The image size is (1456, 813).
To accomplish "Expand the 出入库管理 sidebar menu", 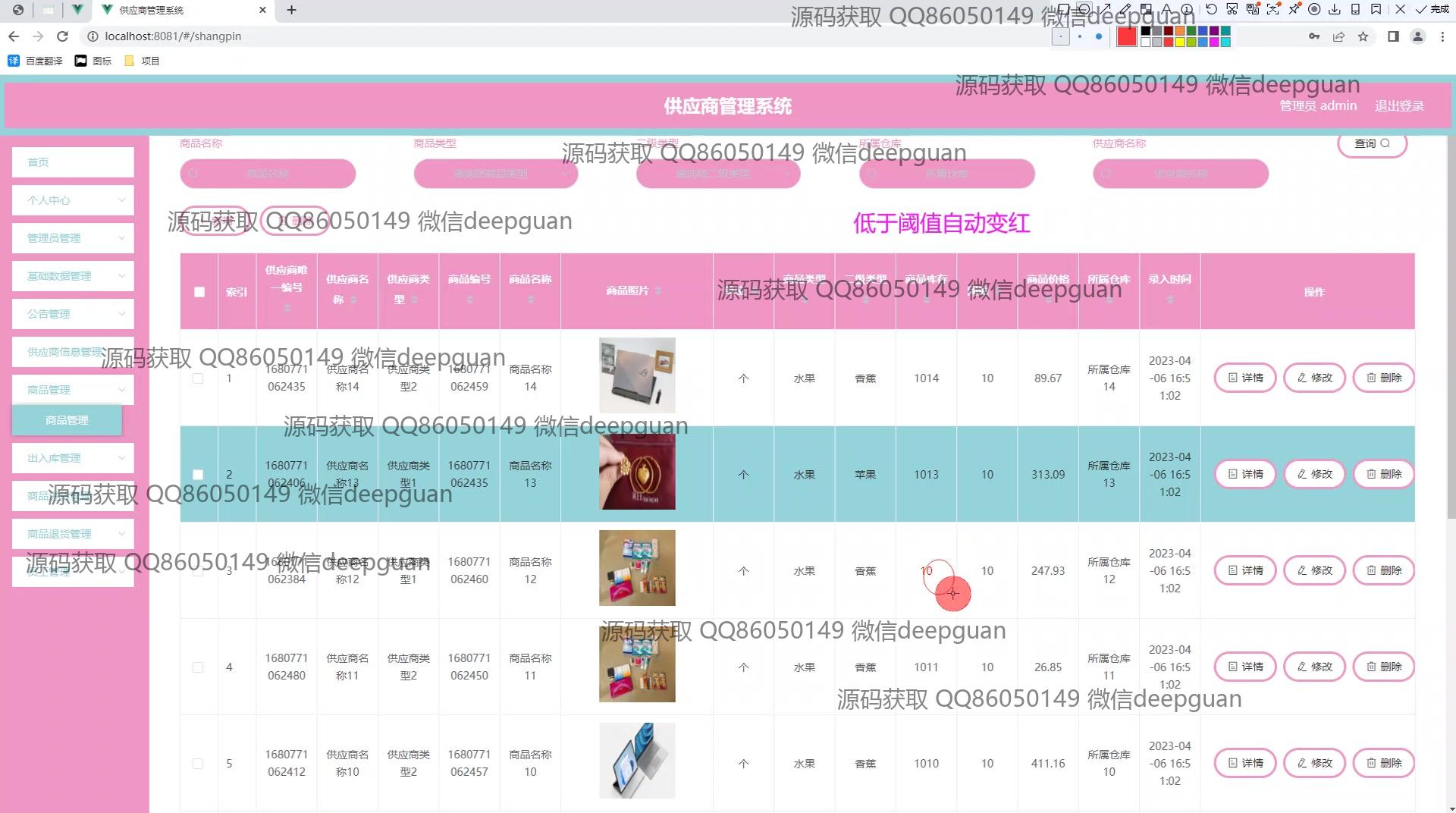I will (73, 458).
